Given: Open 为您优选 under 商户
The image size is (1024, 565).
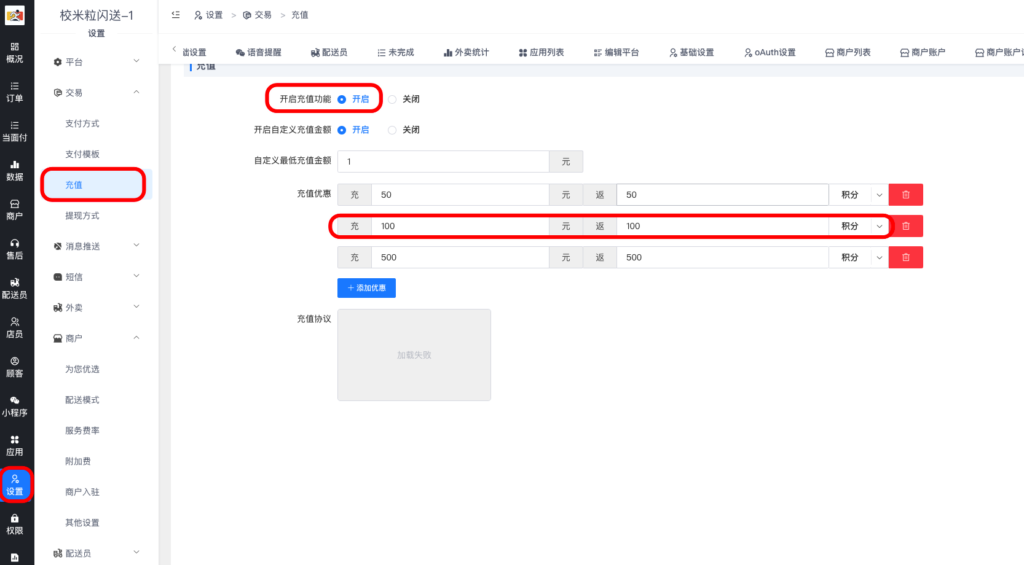Looking at the screenshot, I should 82,369.
